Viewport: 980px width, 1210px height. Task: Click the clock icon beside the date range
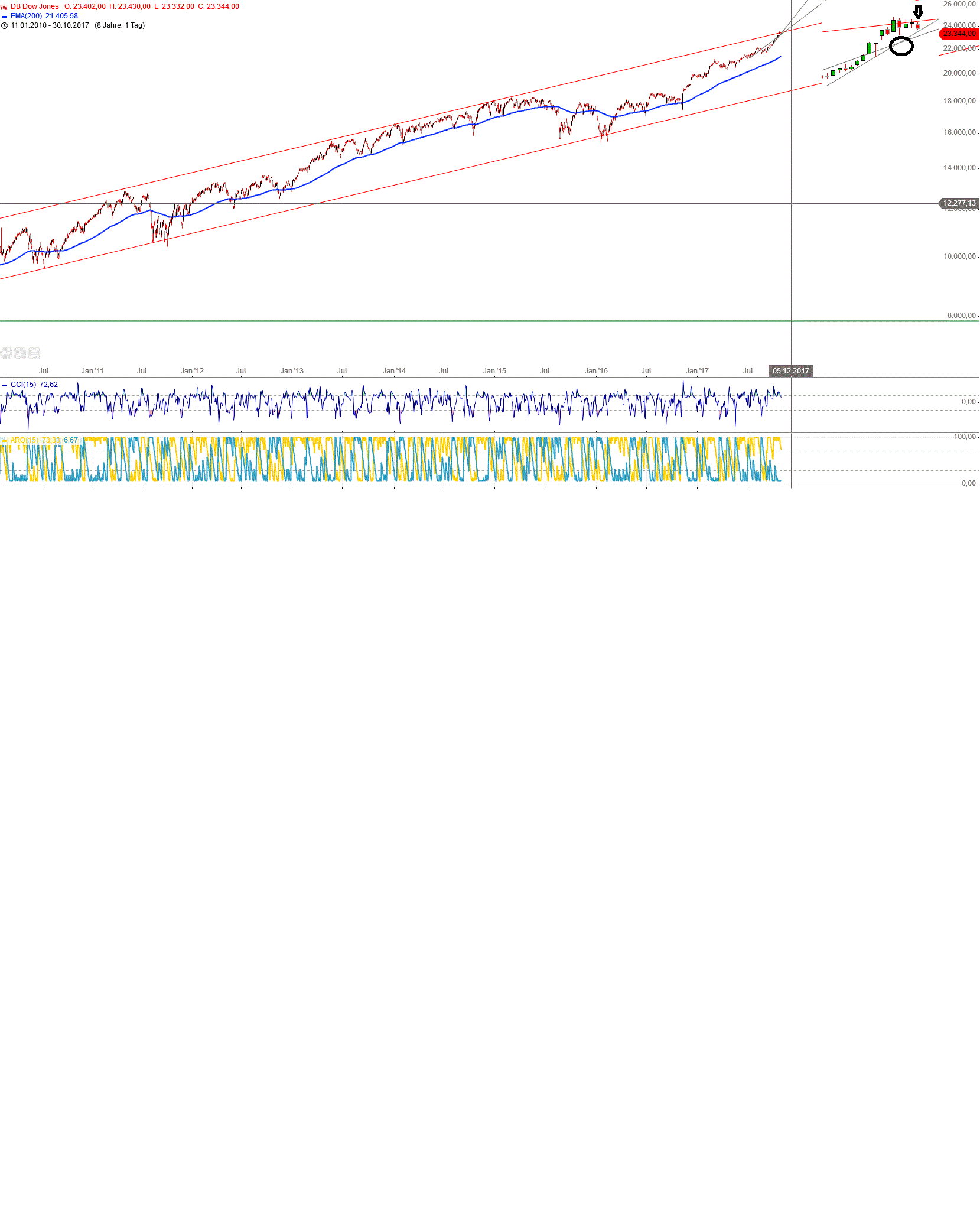pyautogui.click(x=5, y=26)
